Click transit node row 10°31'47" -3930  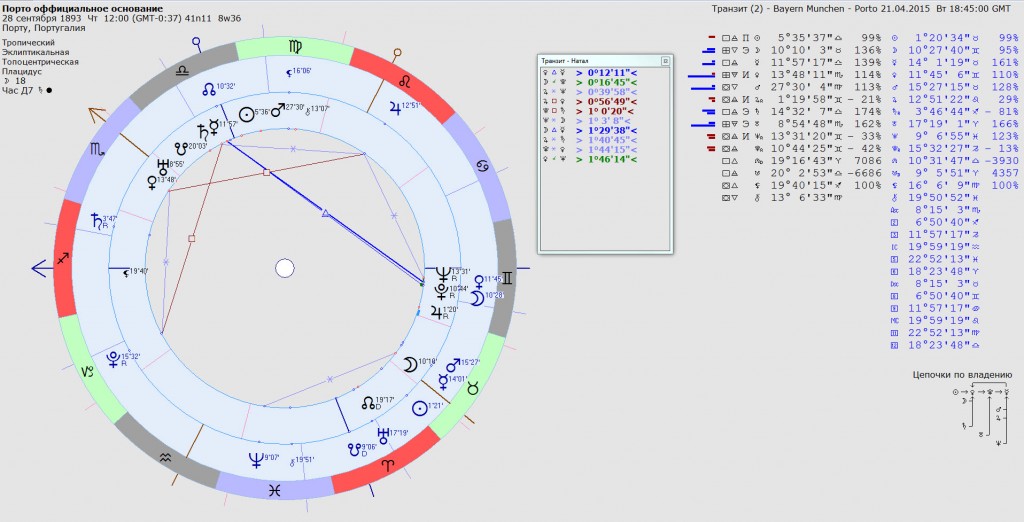pos(955,161)
